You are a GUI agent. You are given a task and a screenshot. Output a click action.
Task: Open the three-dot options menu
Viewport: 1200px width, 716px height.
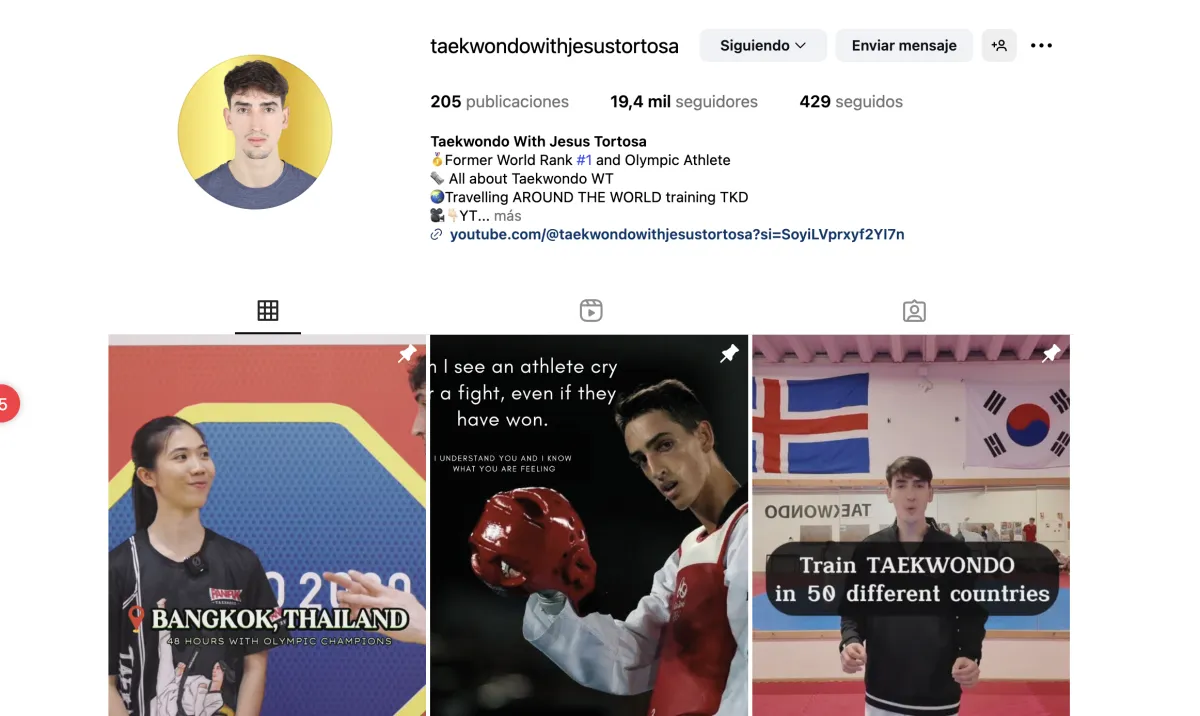1041,45
